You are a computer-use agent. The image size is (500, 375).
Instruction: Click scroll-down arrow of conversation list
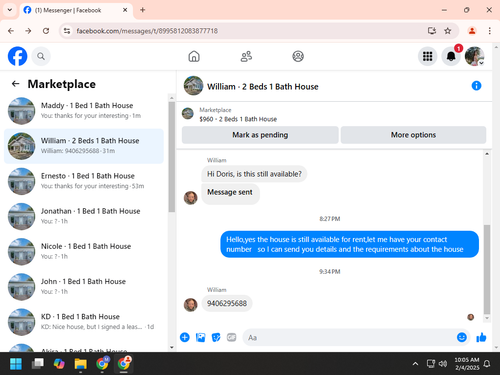click(x=172, y=347)
